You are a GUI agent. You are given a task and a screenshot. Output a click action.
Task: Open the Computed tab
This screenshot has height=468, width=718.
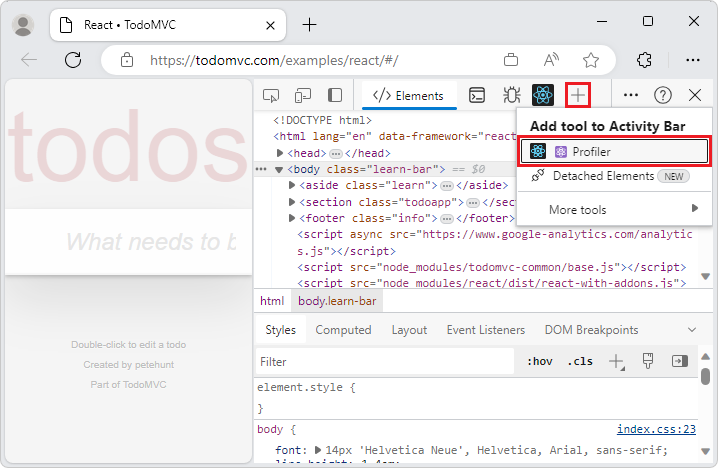[x=343, y=330]
